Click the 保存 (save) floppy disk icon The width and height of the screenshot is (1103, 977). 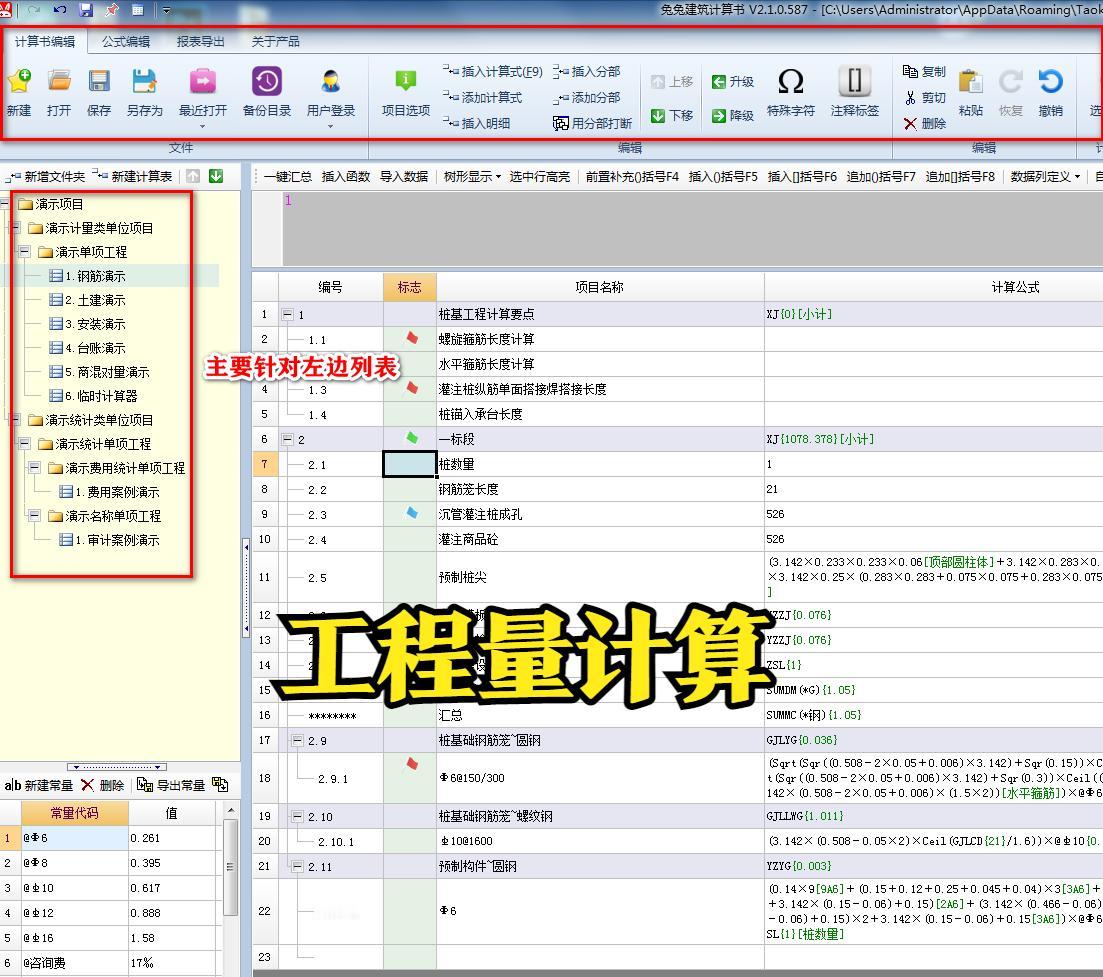[x=99, y=83]
